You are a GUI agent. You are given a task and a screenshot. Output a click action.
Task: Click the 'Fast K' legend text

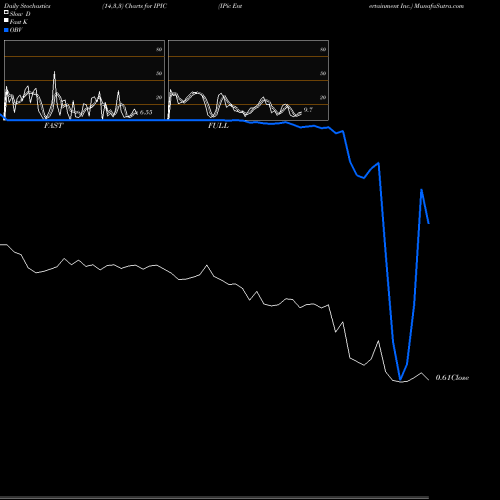[x=19, y=22]
